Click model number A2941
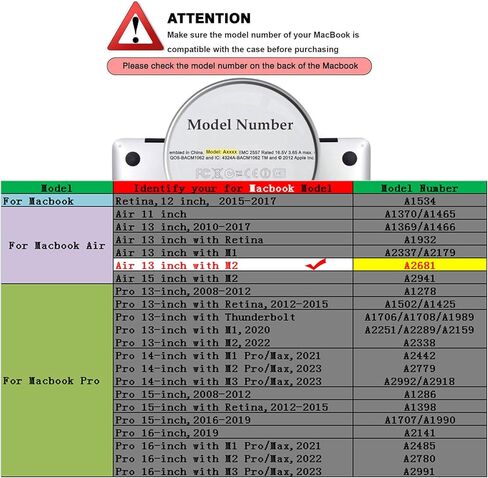This screenshot has height=478, width=488. [419, 278]
